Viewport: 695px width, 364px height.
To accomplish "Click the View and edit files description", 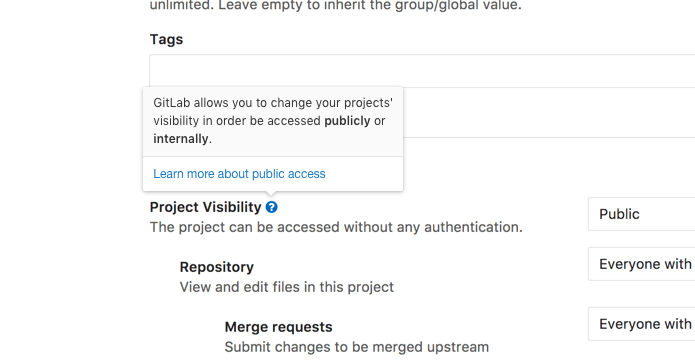I will [x=287, y=287].
